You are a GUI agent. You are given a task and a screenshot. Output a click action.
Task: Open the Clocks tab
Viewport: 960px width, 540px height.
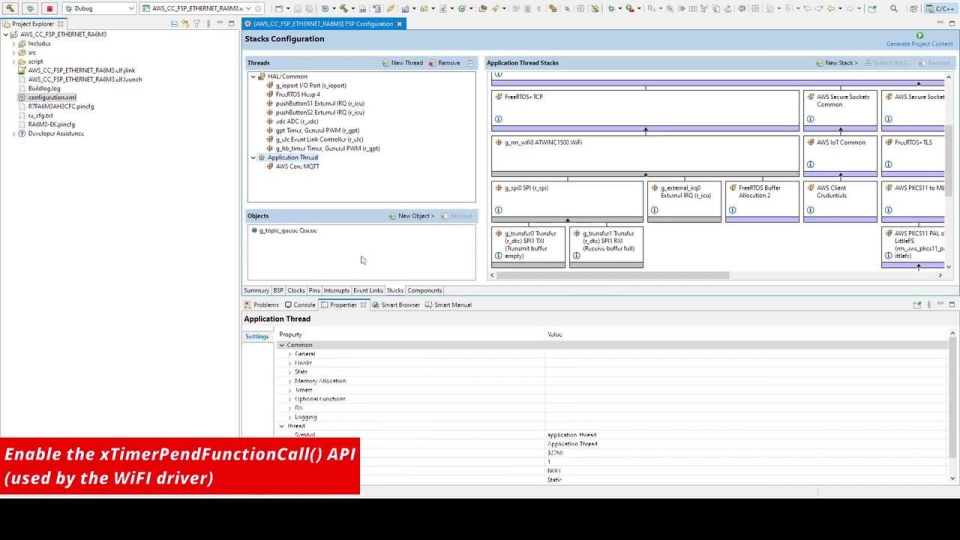point(296,291)
